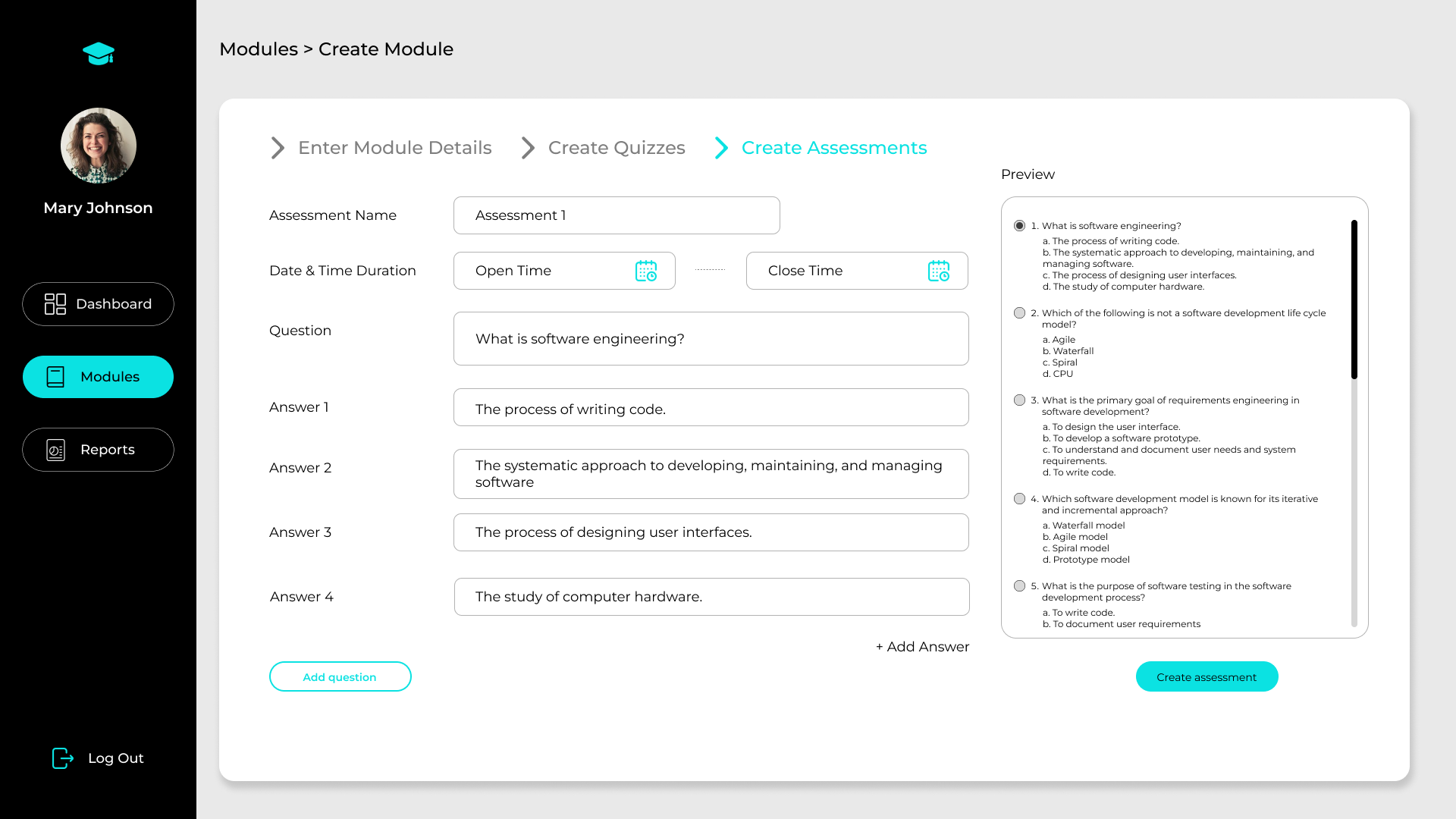Click the graduation cap logo icon
1456x819 pixels.
(x=99, y=53)
